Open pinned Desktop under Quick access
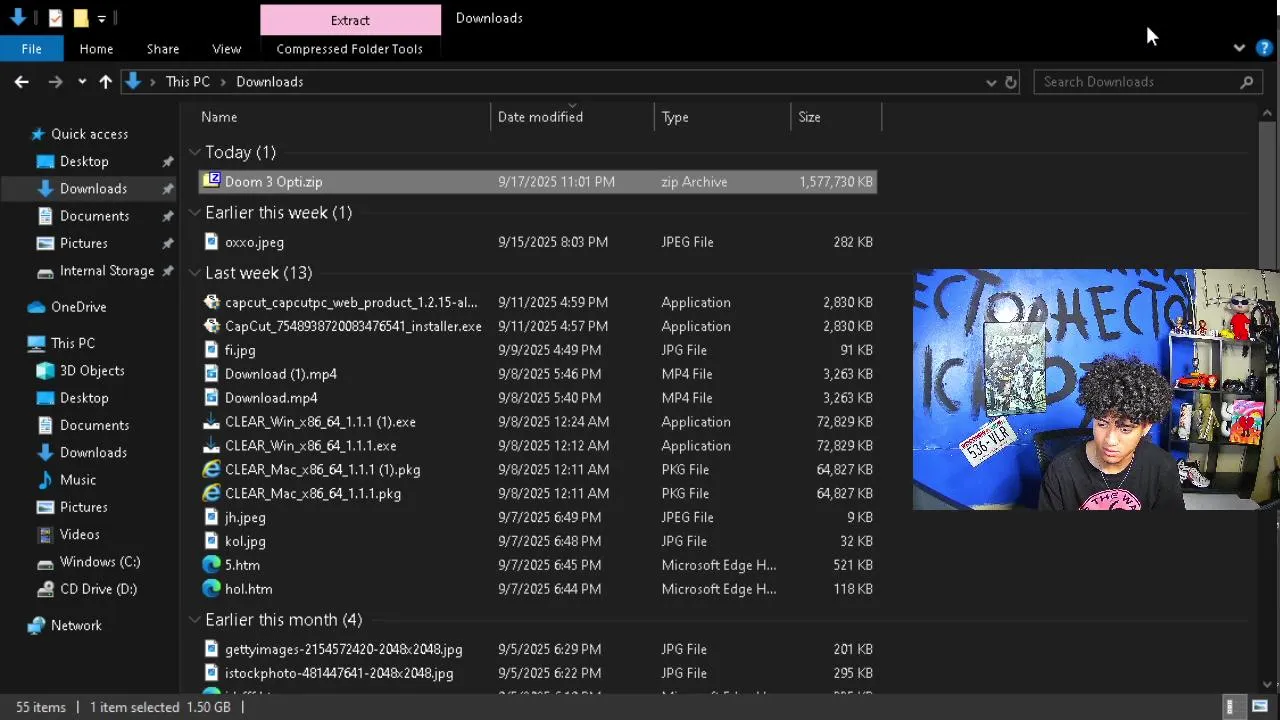 click(x=84, y=161)
